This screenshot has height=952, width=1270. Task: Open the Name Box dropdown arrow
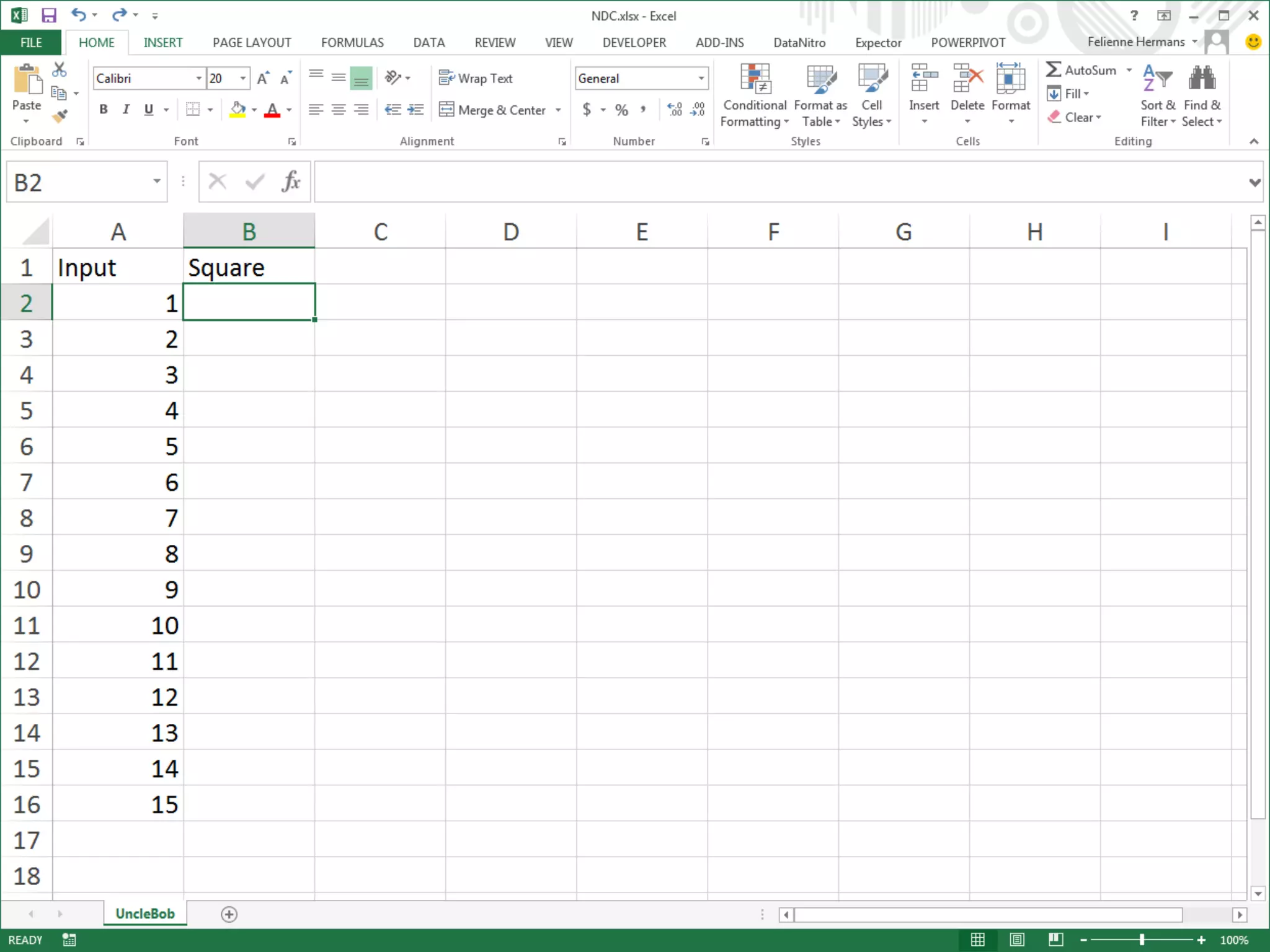point(157,182)
